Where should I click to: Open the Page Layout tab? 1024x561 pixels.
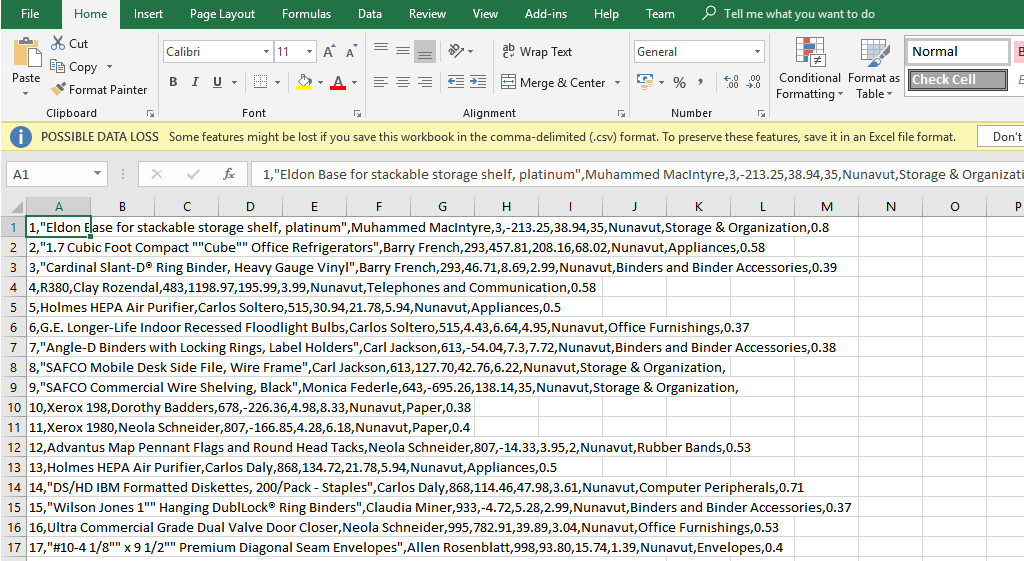[222, 14]
